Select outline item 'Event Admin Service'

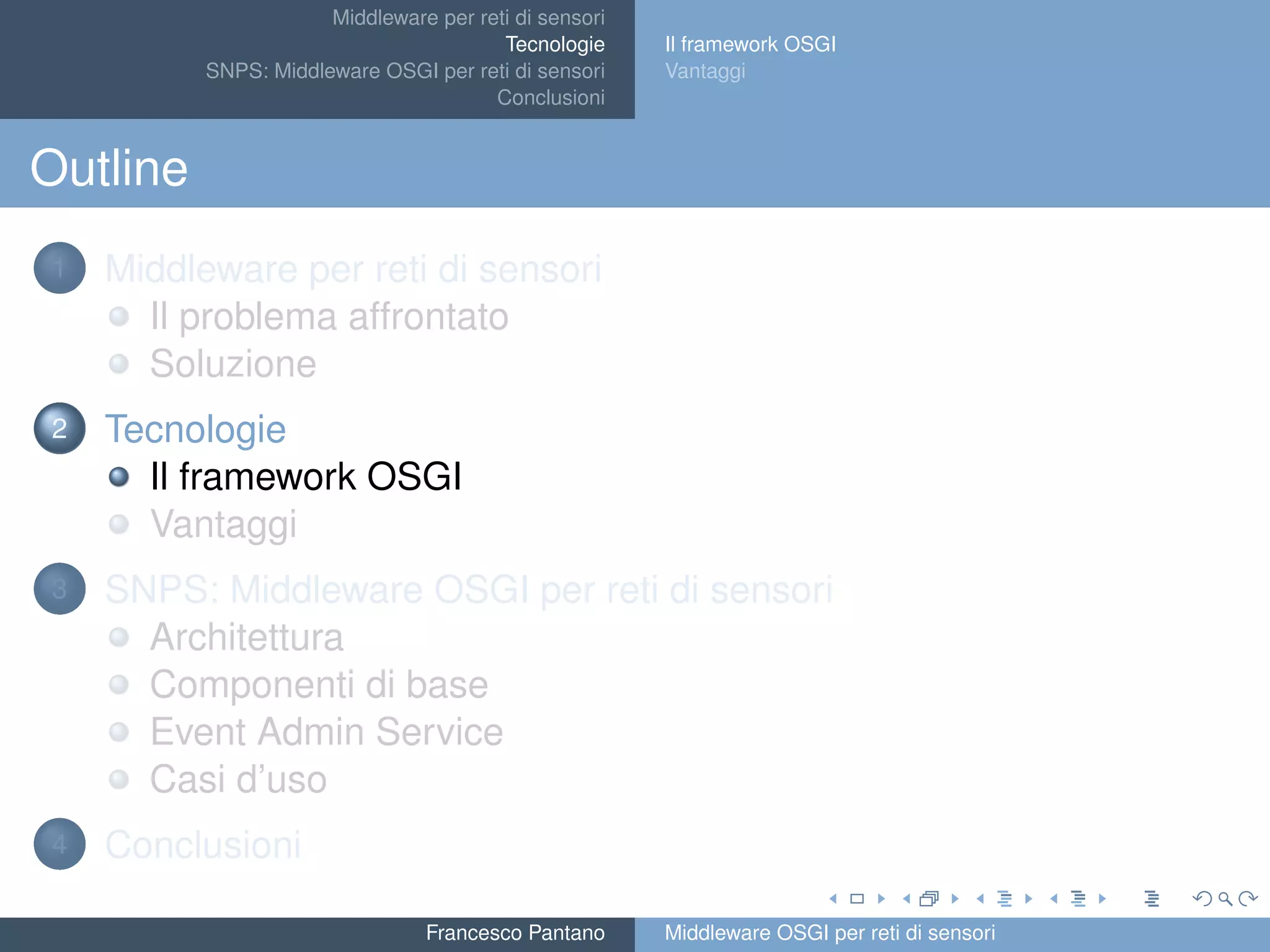327,732
